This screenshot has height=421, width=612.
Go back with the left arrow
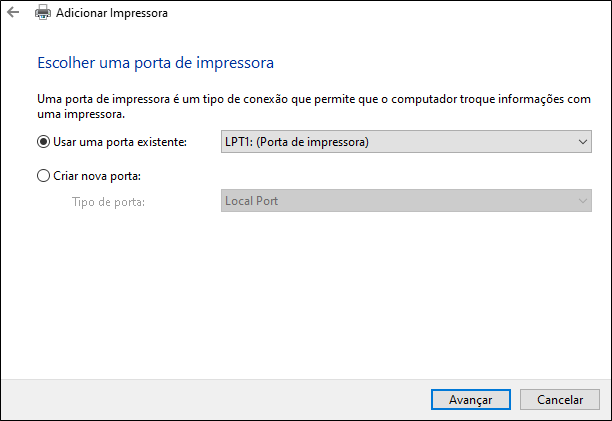pos(13,13)
